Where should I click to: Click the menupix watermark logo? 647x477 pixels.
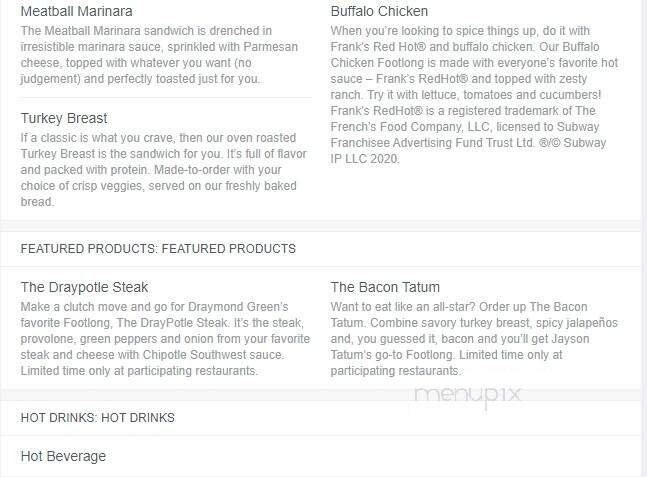tap(467, 395)
